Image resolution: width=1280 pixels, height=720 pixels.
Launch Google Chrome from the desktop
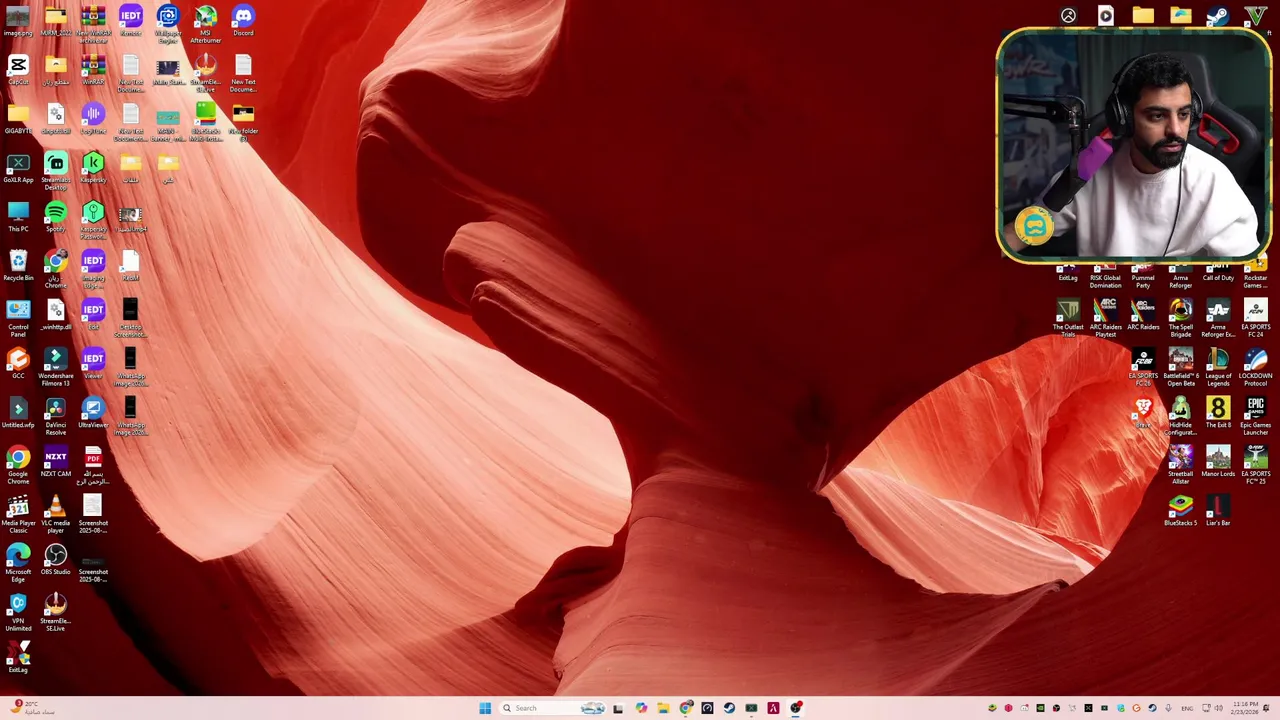[18, 465]
